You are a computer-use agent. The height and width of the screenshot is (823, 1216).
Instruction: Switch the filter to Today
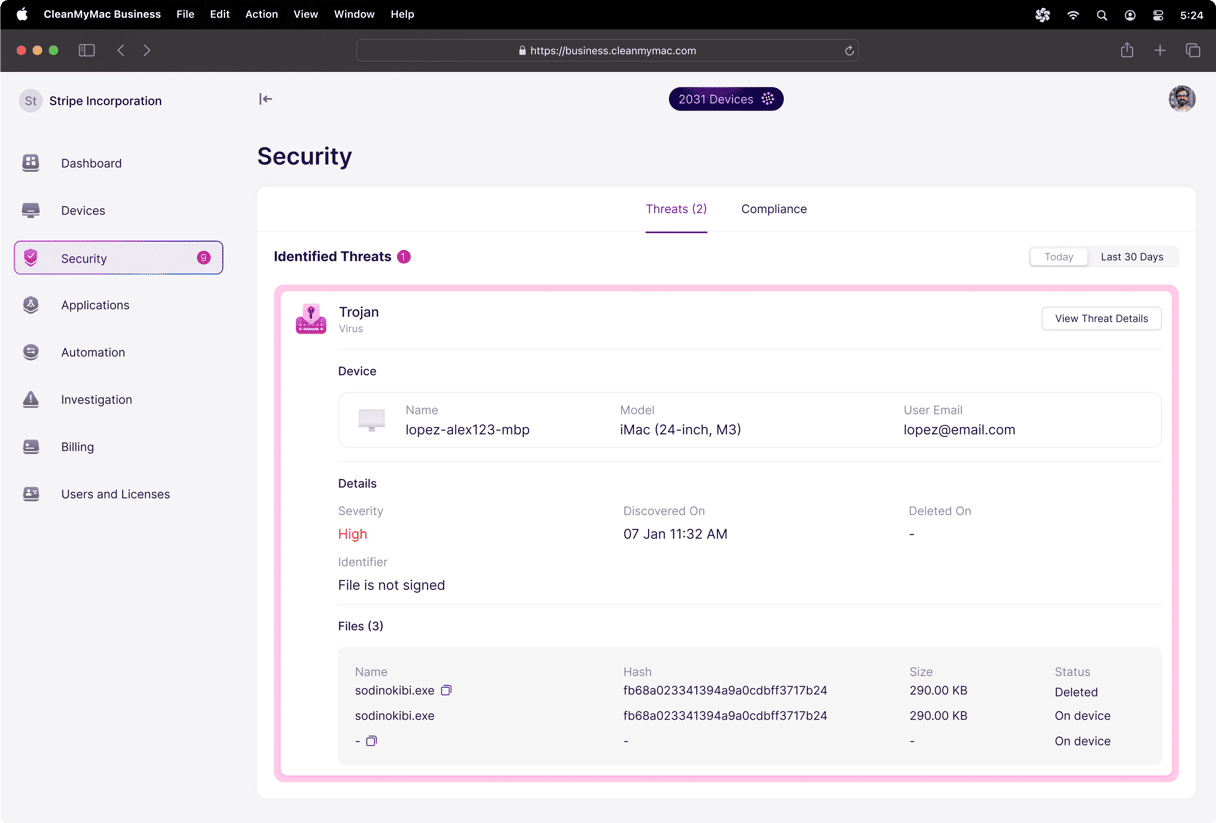tap(1059, 257)
